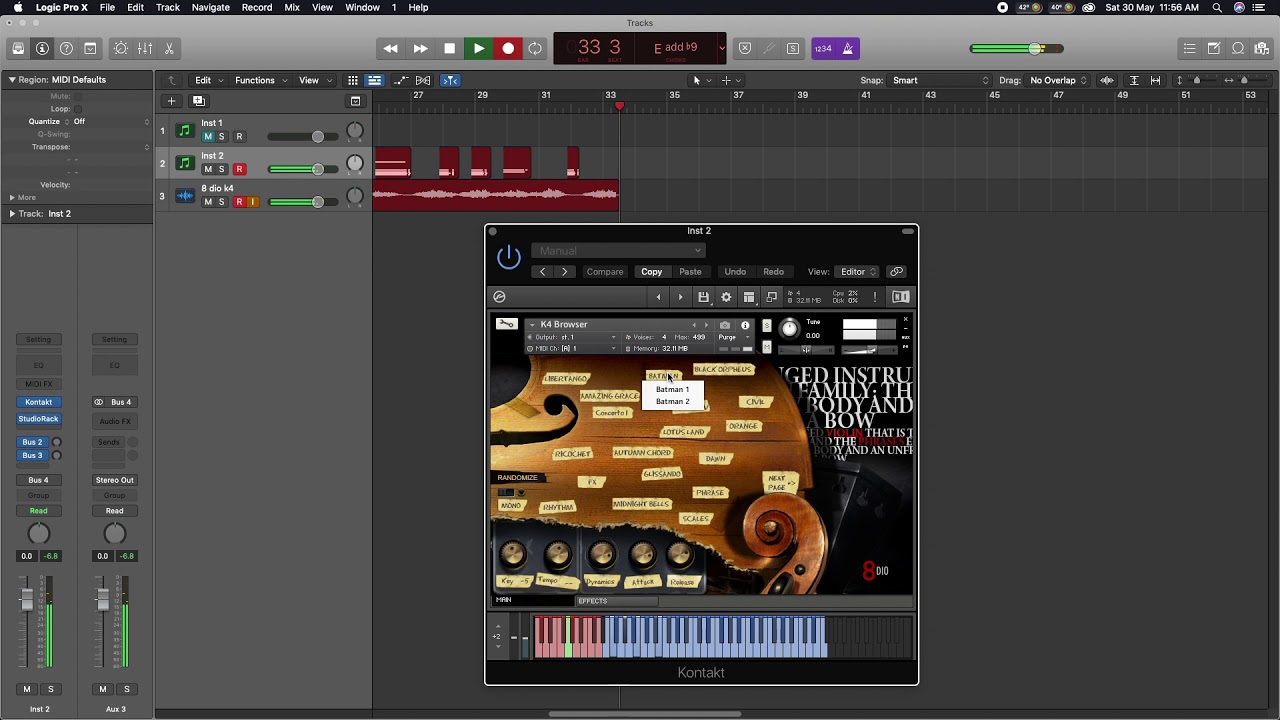
Task: Duplicate track with double-plus icon
Action: (198, 101)
